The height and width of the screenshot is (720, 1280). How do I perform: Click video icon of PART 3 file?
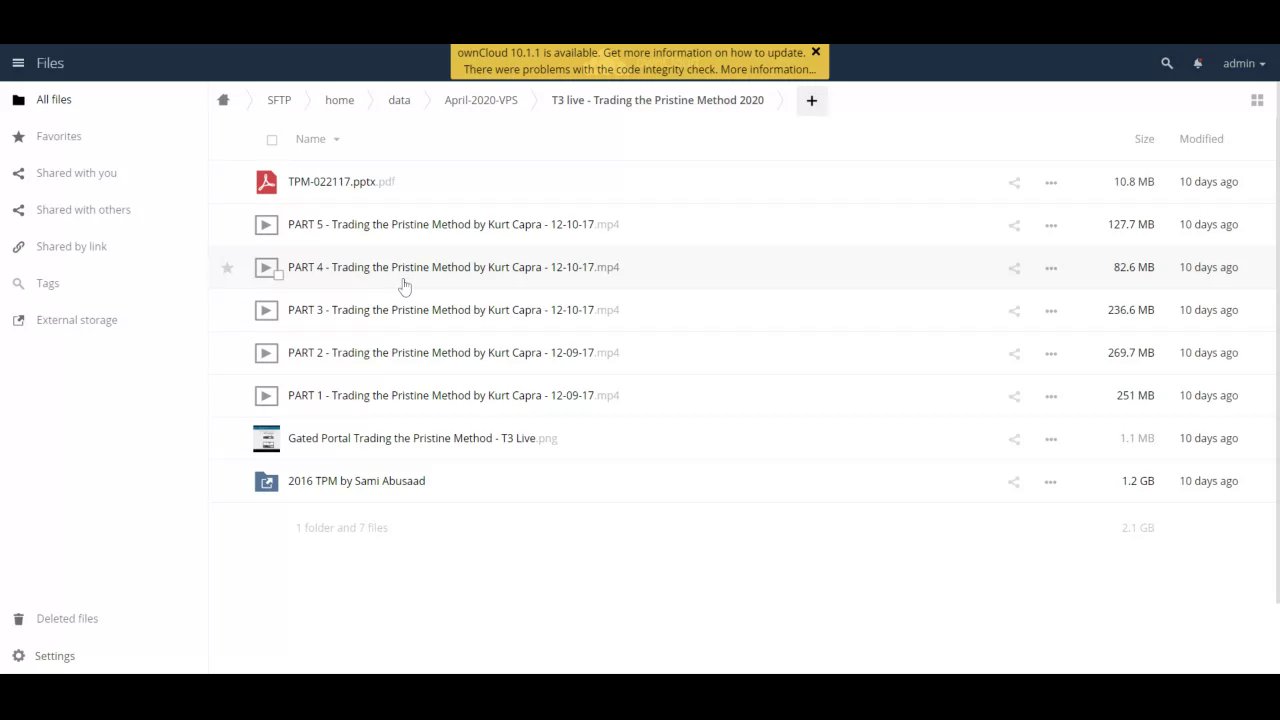(x=266, y=310)
